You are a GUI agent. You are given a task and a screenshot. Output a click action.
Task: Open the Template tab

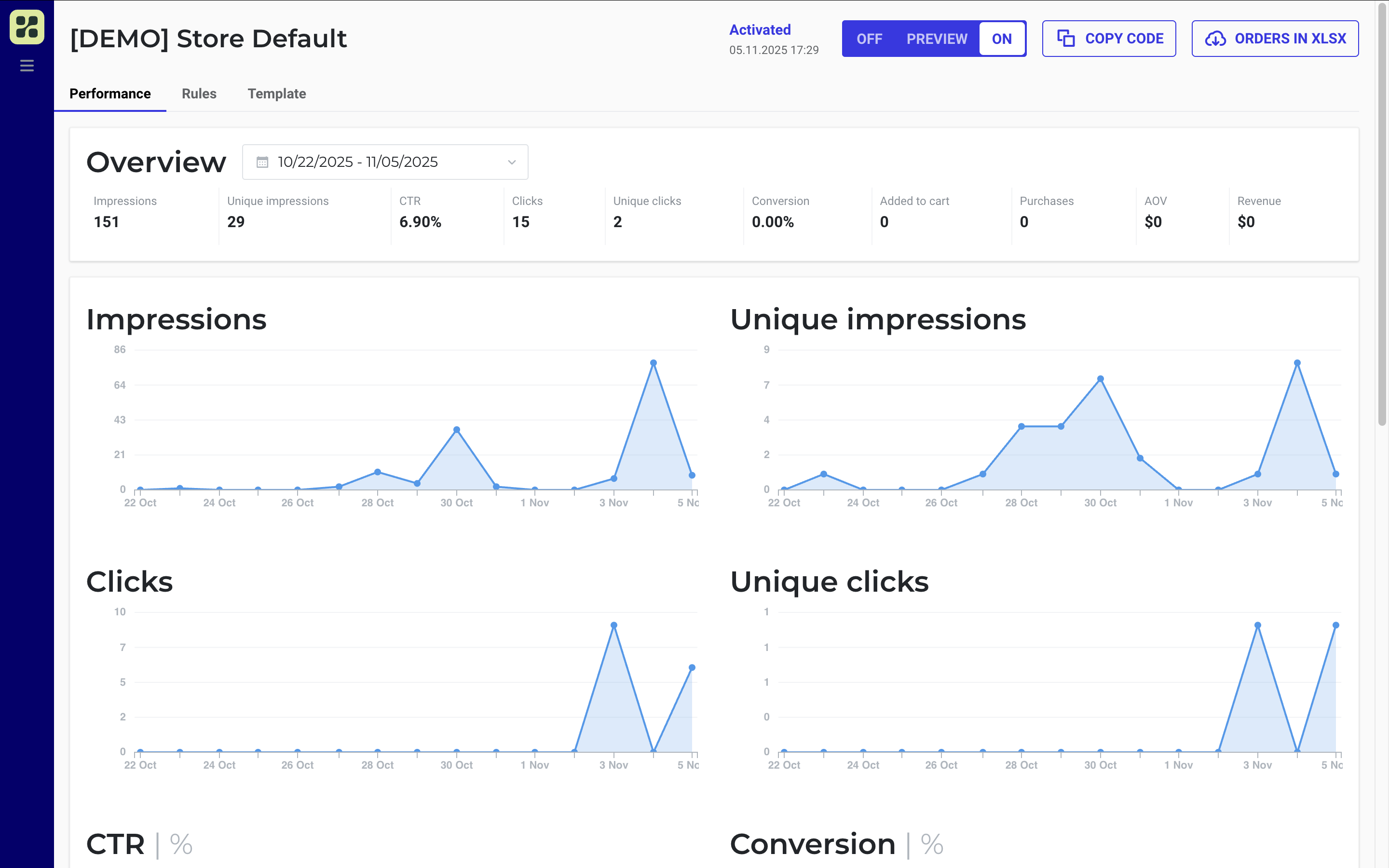pos(276,94)
